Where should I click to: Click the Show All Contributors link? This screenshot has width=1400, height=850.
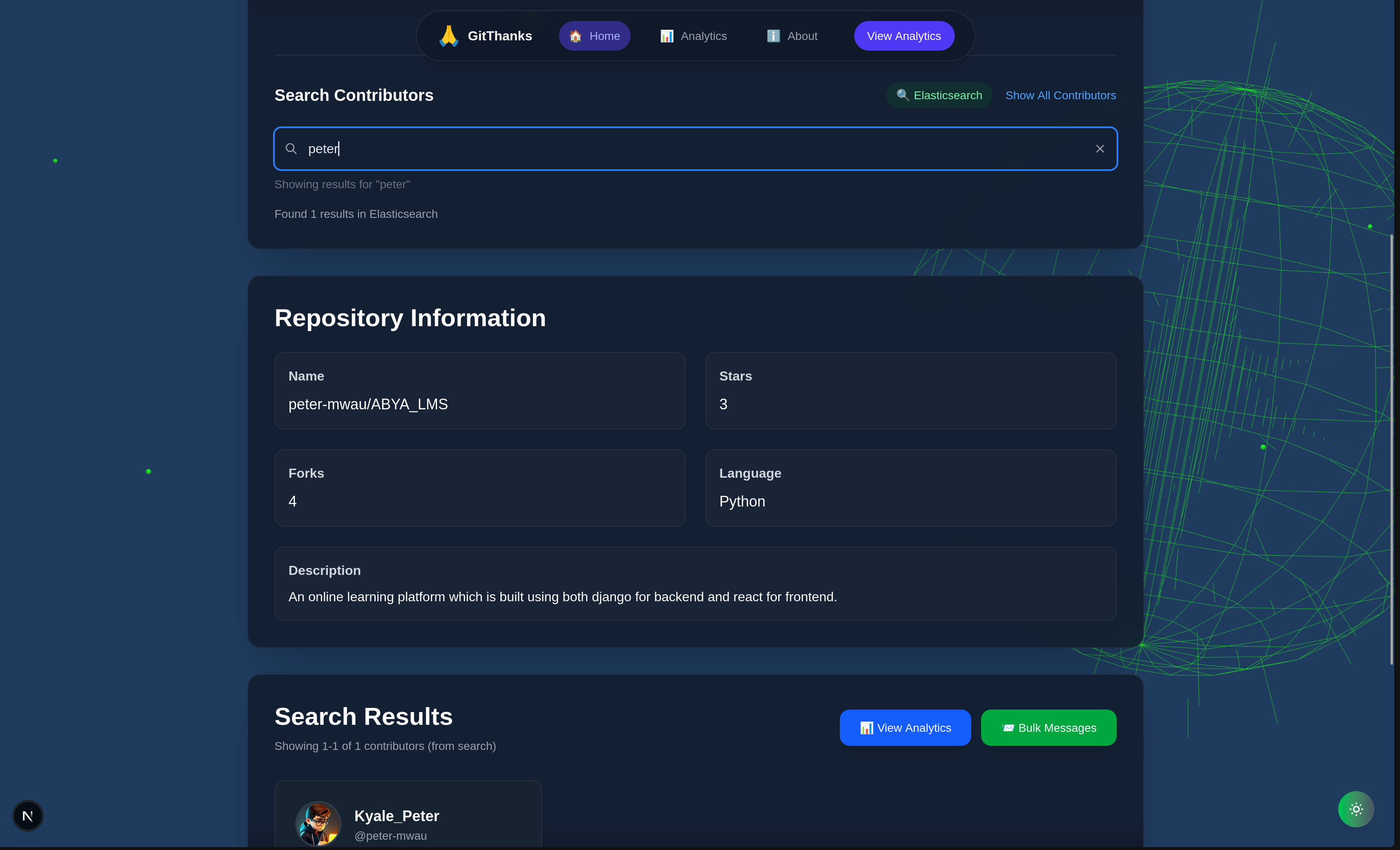[x=1060, y=96]
